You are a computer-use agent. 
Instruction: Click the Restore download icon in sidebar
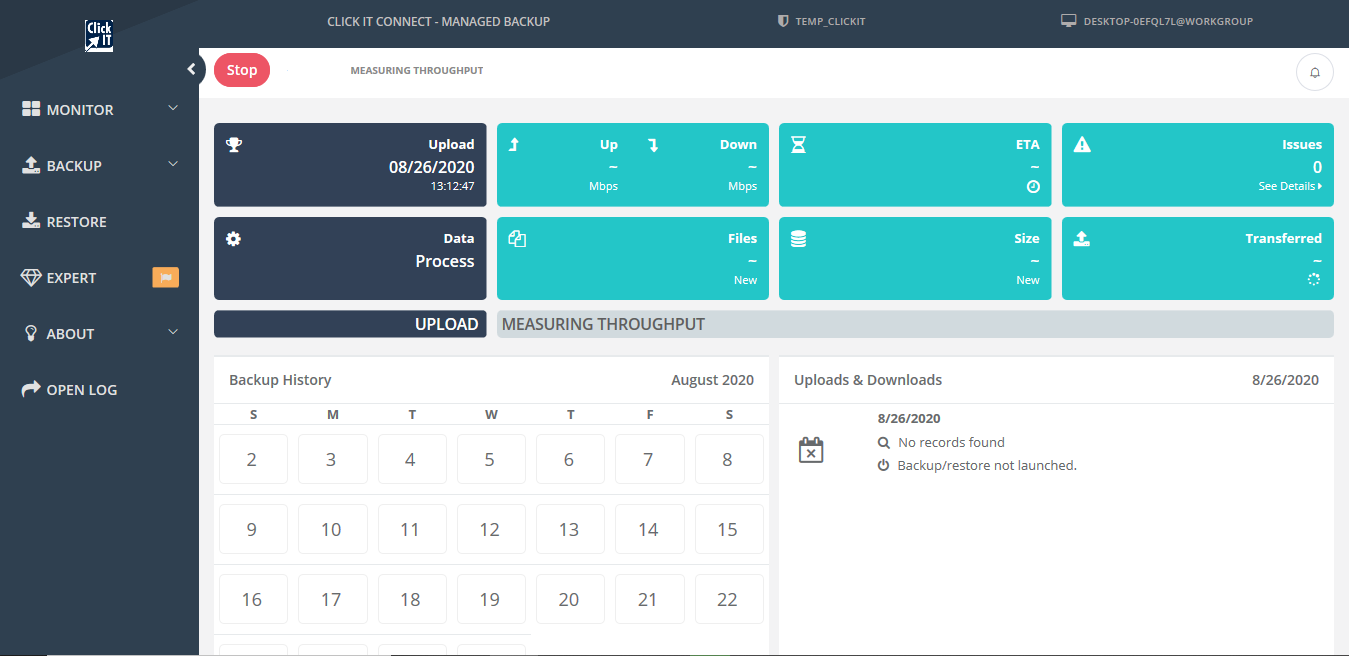pyautogui.click(x=31, y=221)
